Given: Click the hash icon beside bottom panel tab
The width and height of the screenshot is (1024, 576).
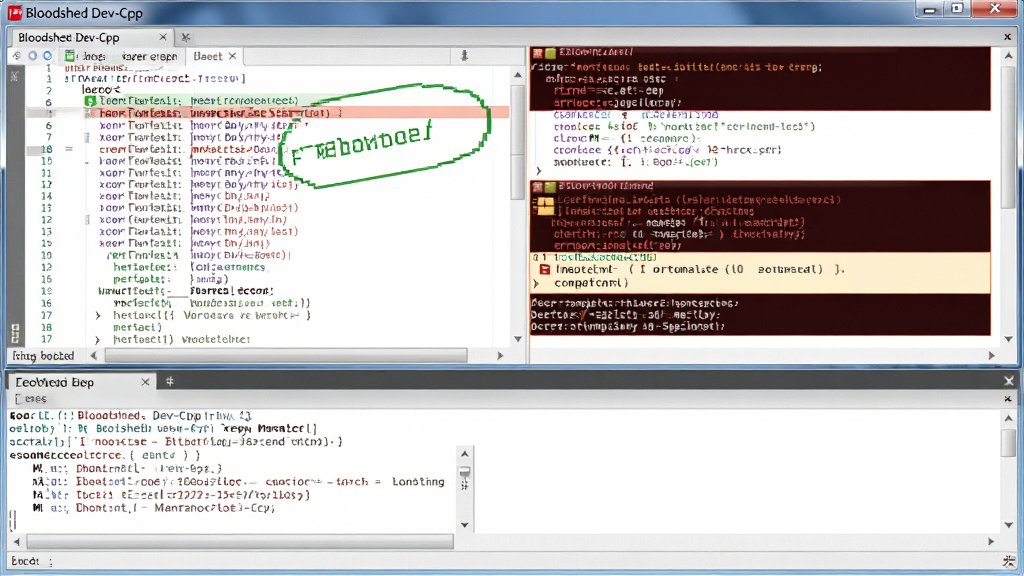Looking at the screenshot, I should 170,381.
